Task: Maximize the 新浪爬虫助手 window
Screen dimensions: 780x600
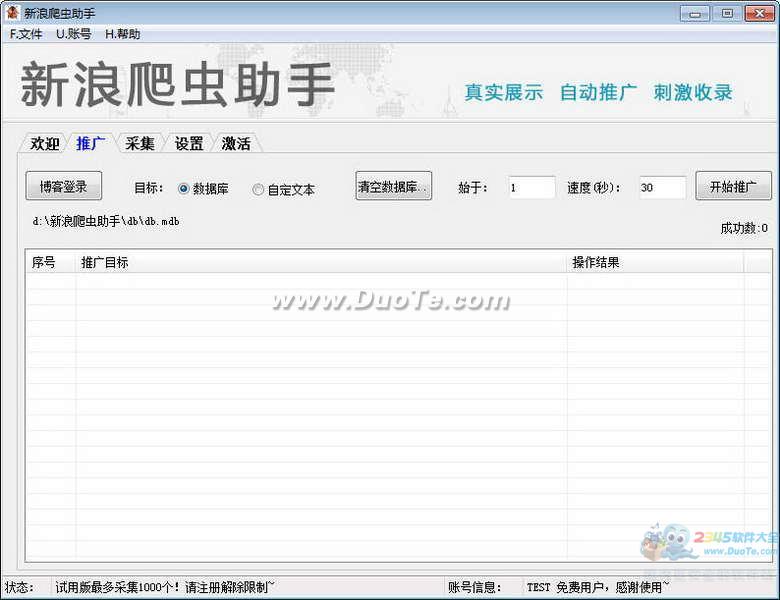Action: [727, 13]
